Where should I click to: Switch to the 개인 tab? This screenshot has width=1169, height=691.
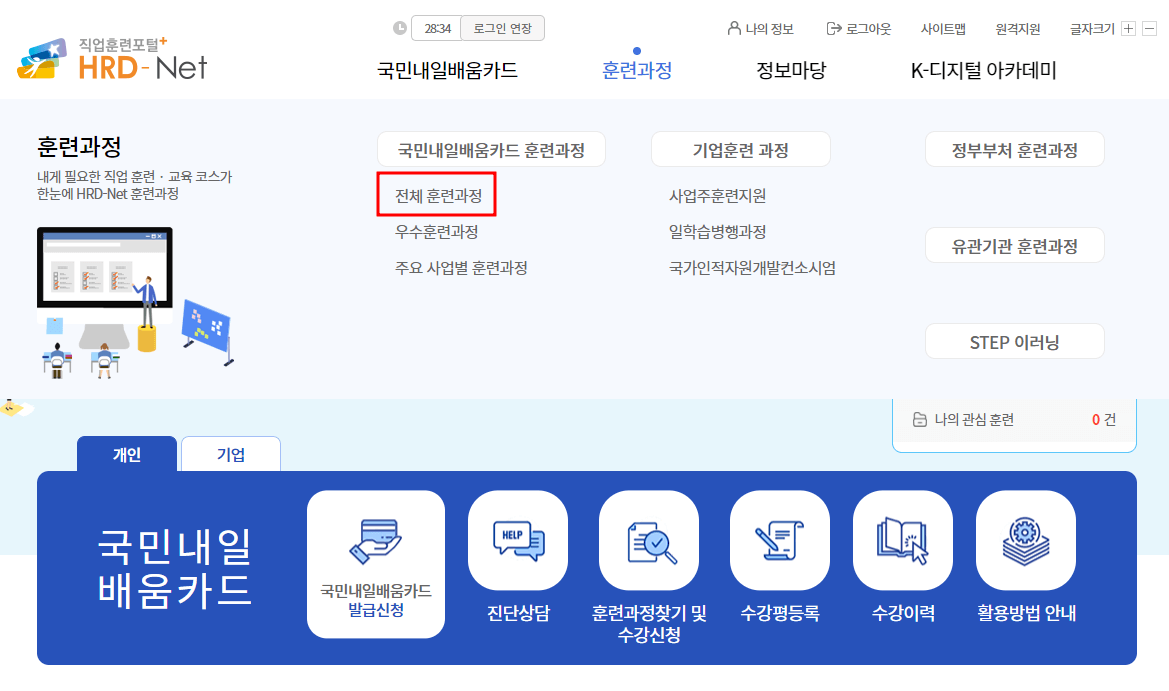click(126, 452)
